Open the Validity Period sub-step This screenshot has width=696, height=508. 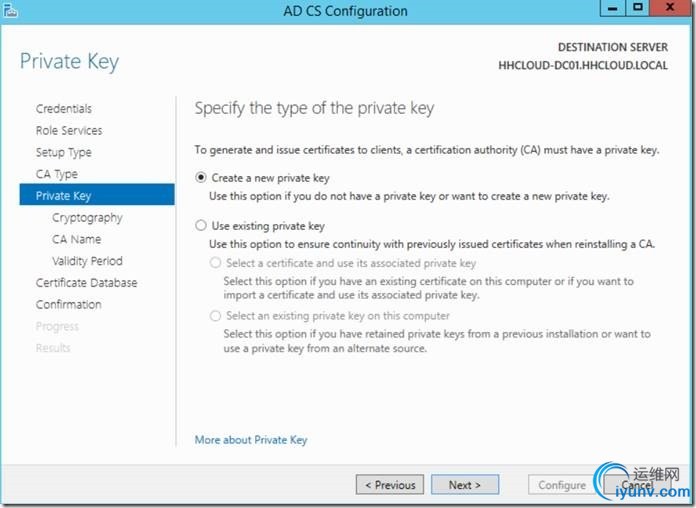pyautogui.click(x=87, y=261)
